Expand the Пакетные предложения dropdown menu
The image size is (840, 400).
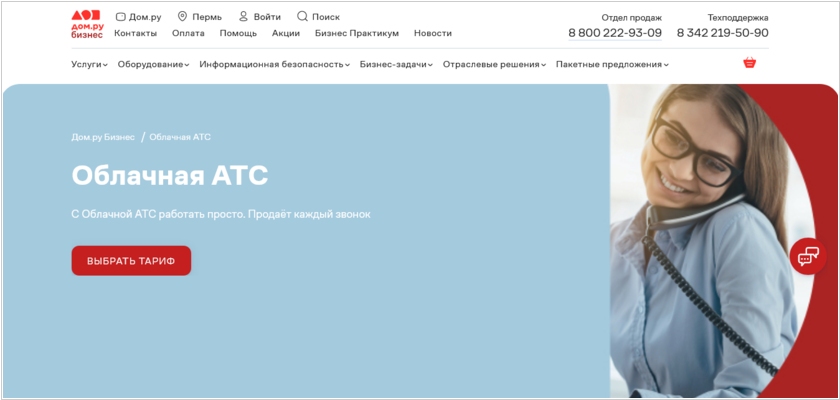point(612,64)
